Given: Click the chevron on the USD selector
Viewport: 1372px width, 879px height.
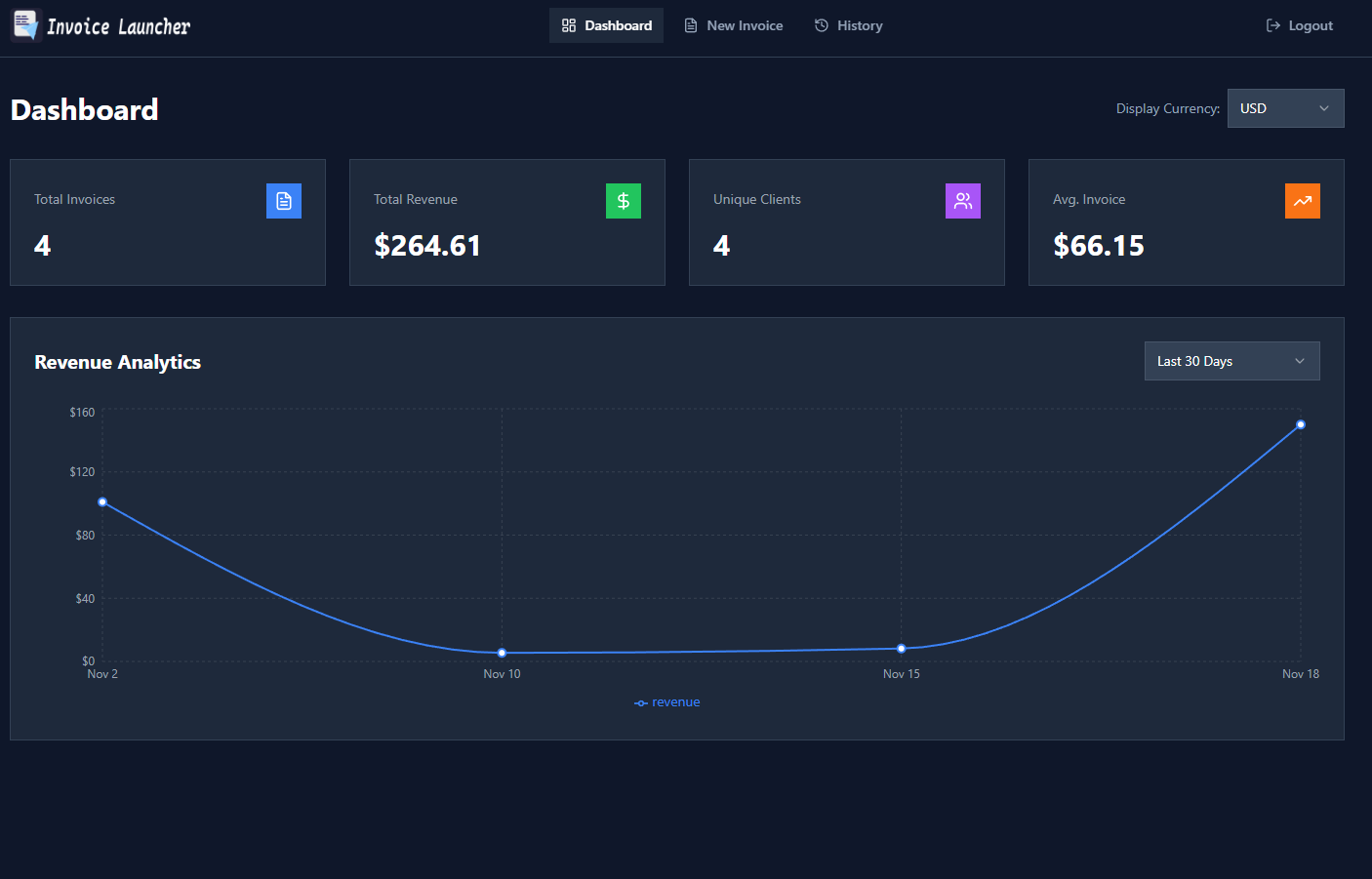Looking at the screenshot, I should (1323, 108).
